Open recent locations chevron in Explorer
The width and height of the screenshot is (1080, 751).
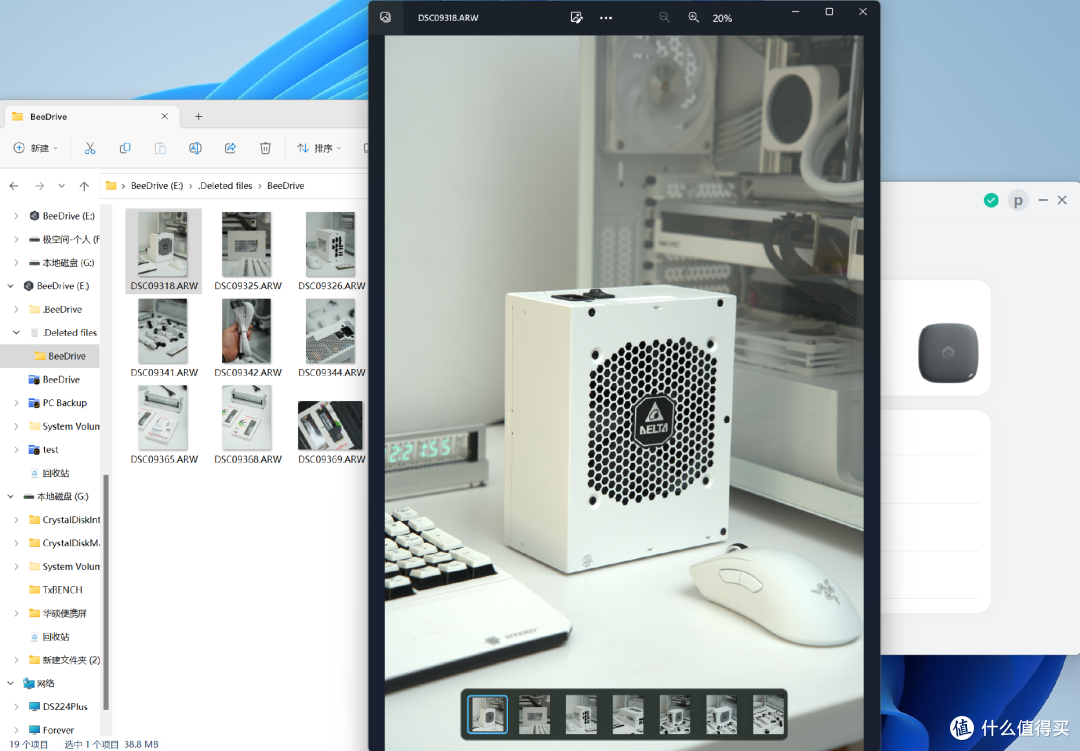click(x=62, y=186)
